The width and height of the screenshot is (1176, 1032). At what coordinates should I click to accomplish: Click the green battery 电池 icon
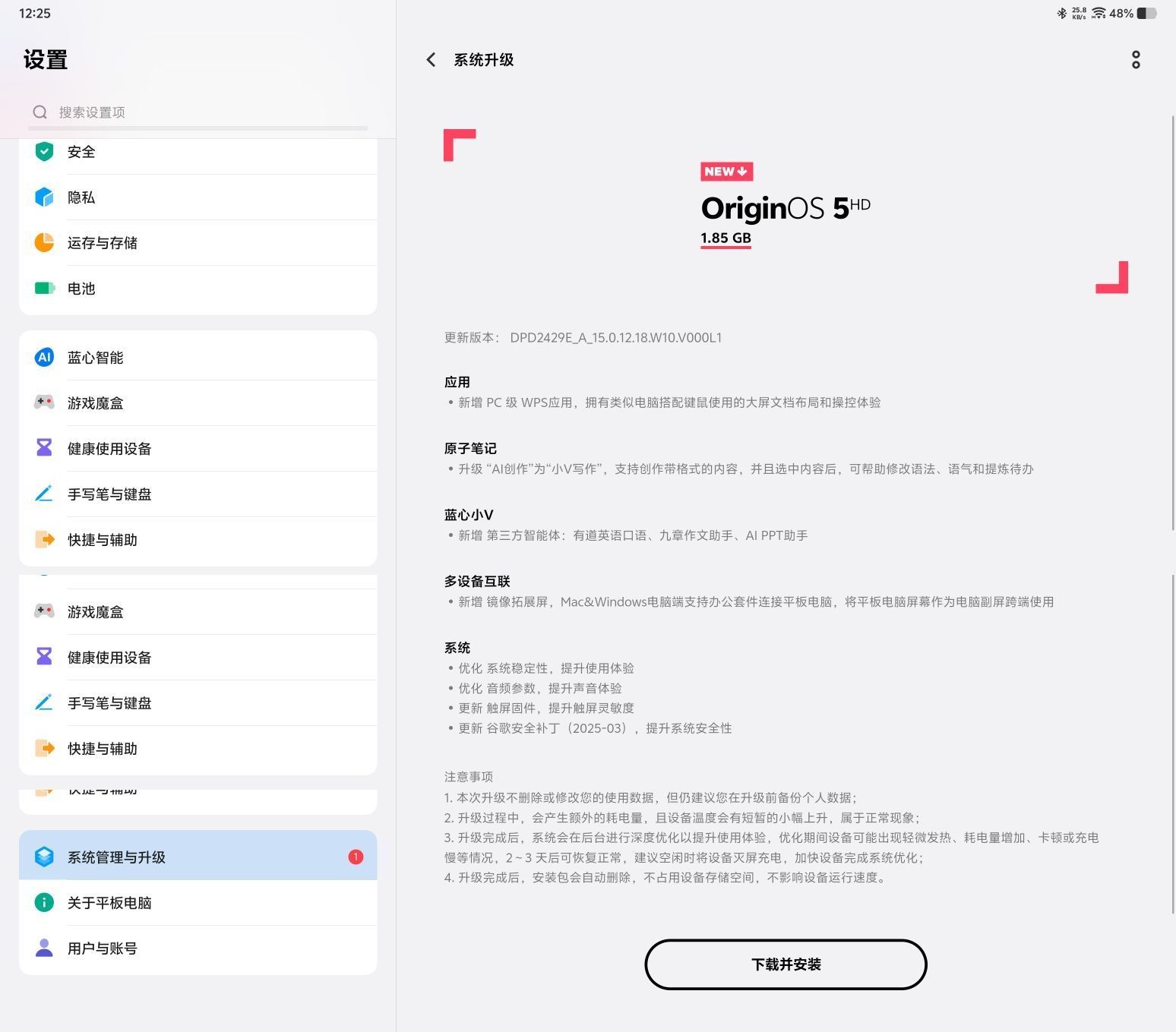pyautogui.click(x=44, y=289)
